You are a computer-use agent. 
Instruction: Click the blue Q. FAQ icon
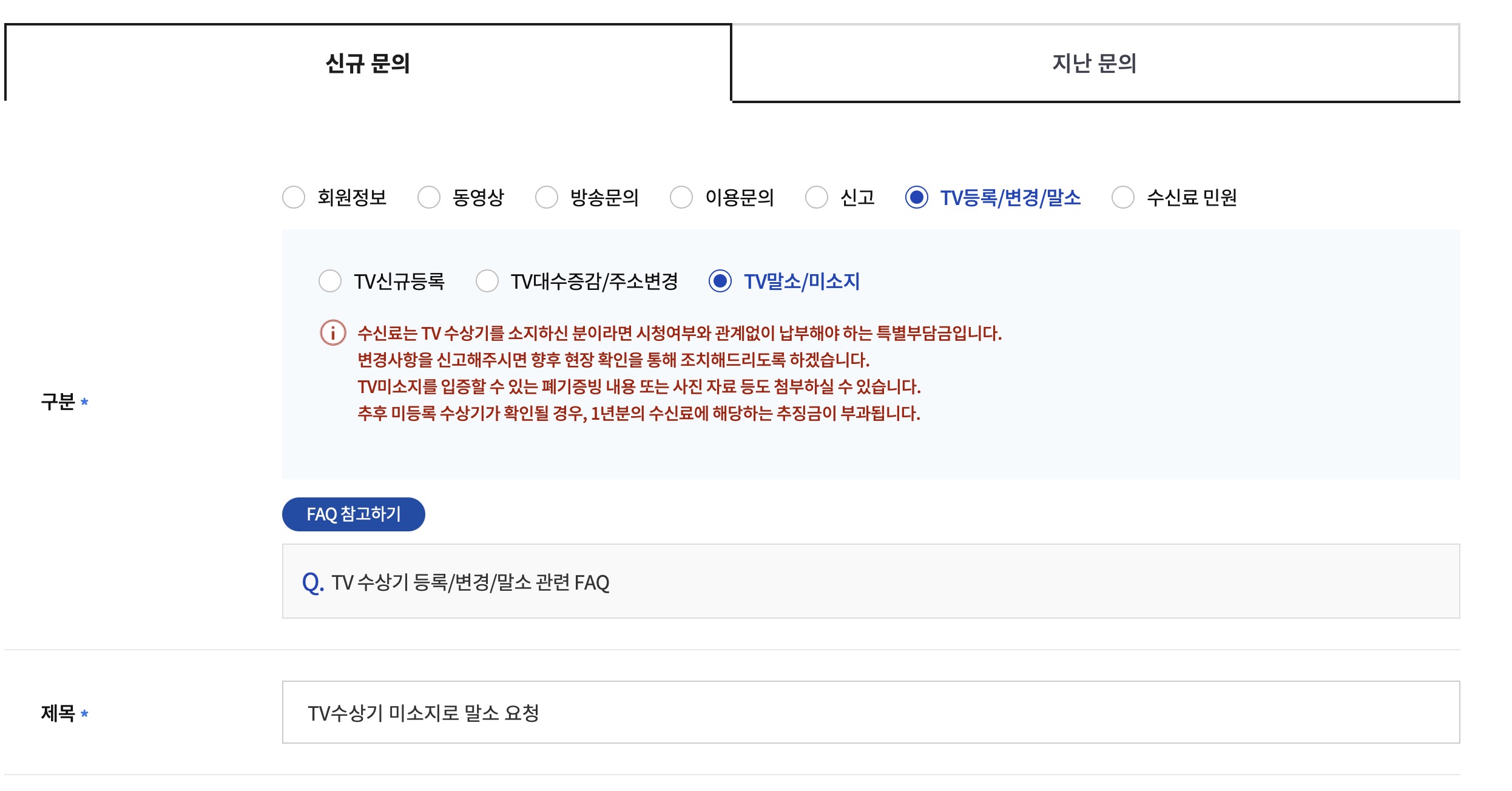coord(312,582)
